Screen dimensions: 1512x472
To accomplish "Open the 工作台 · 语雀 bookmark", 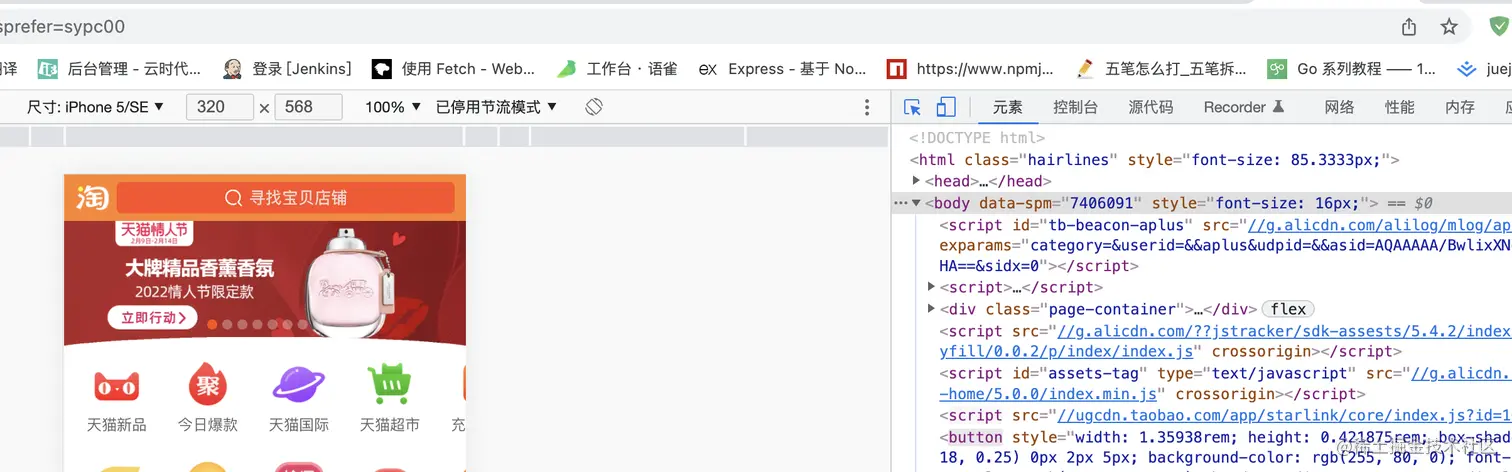I will point(617,69).
